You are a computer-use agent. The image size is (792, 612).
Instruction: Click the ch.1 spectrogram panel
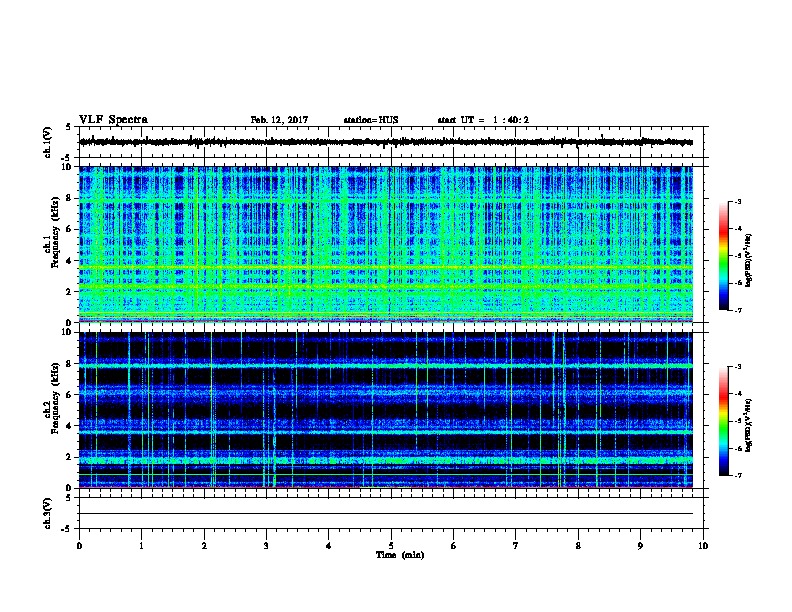point(386,244)
